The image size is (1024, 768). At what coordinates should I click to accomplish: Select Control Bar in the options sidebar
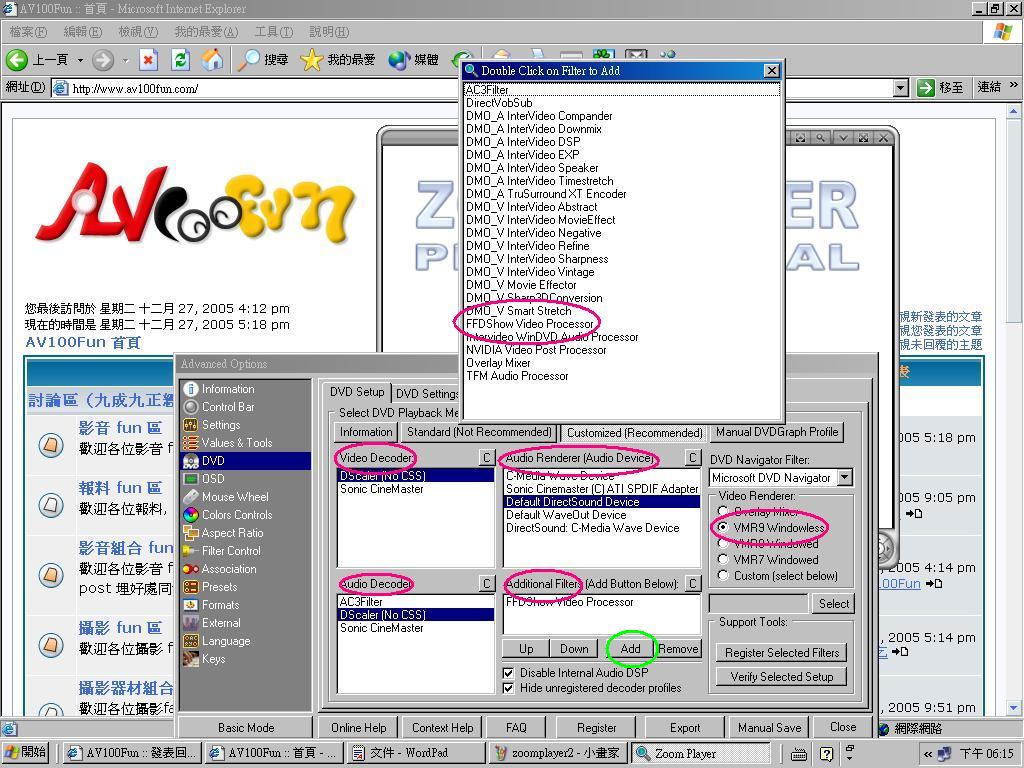tap(228, 407)
